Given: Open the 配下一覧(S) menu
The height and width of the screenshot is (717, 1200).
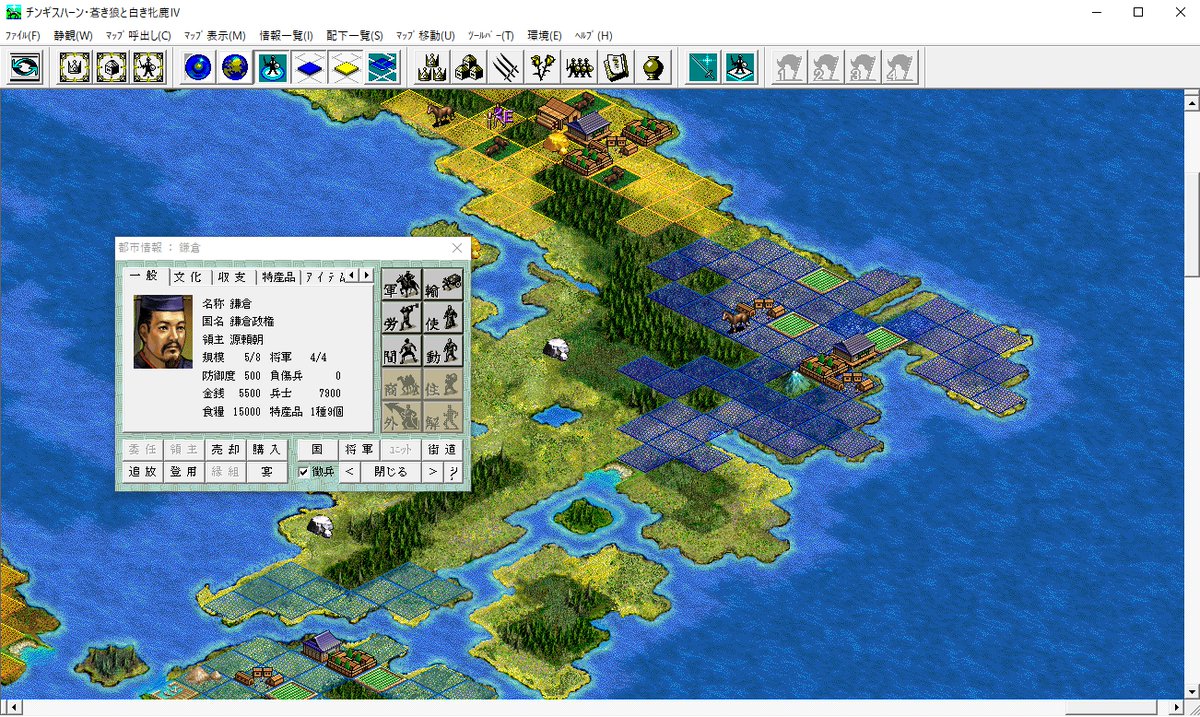Looking at the screenshot, I should click(355, 35).
